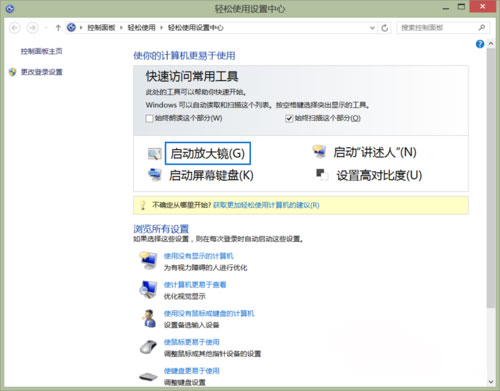Open the address bar history dropdown
This screenshot has height=391, width=500.
[372, 28]
